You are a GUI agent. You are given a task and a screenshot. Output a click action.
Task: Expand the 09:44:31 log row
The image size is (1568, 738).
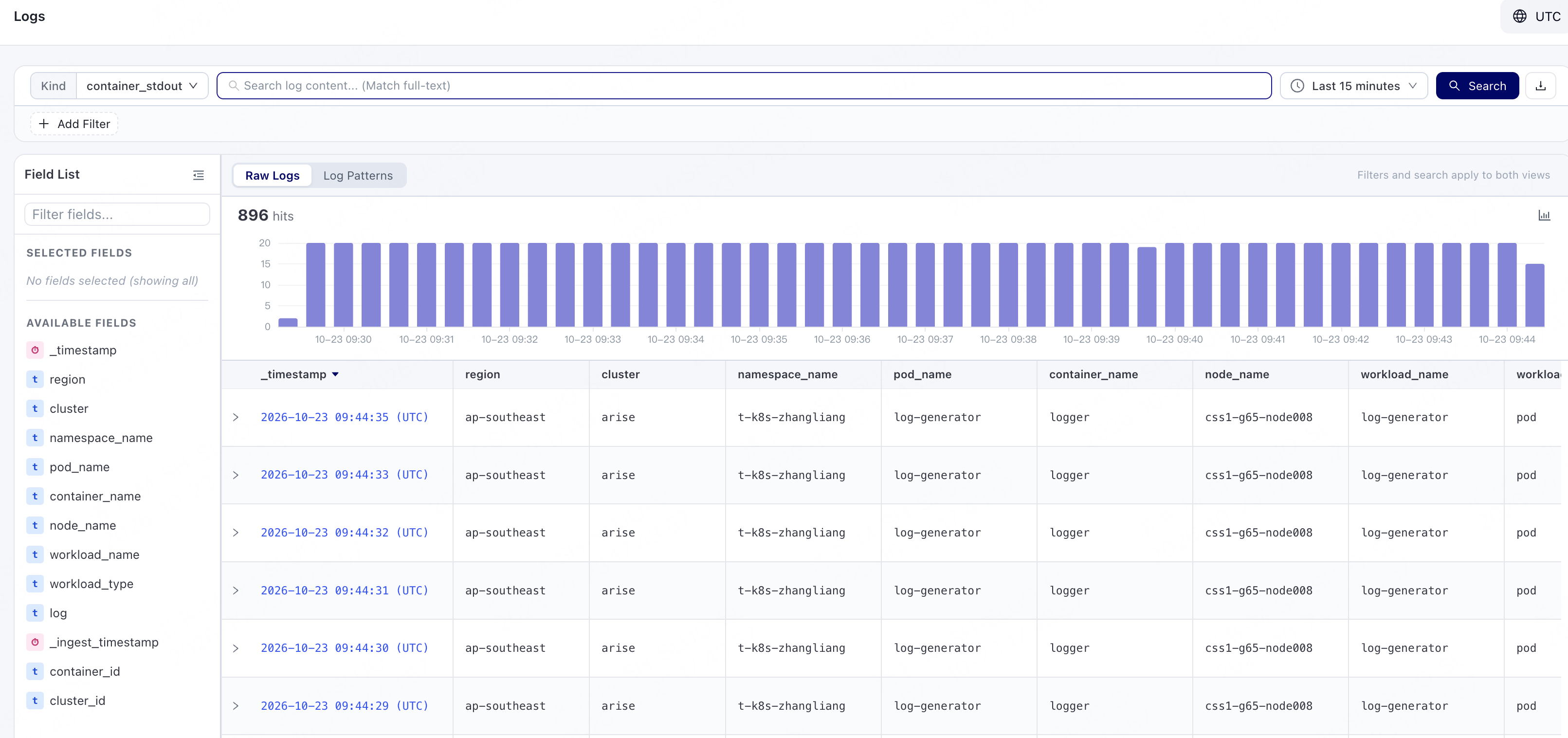tap(236, 590)
